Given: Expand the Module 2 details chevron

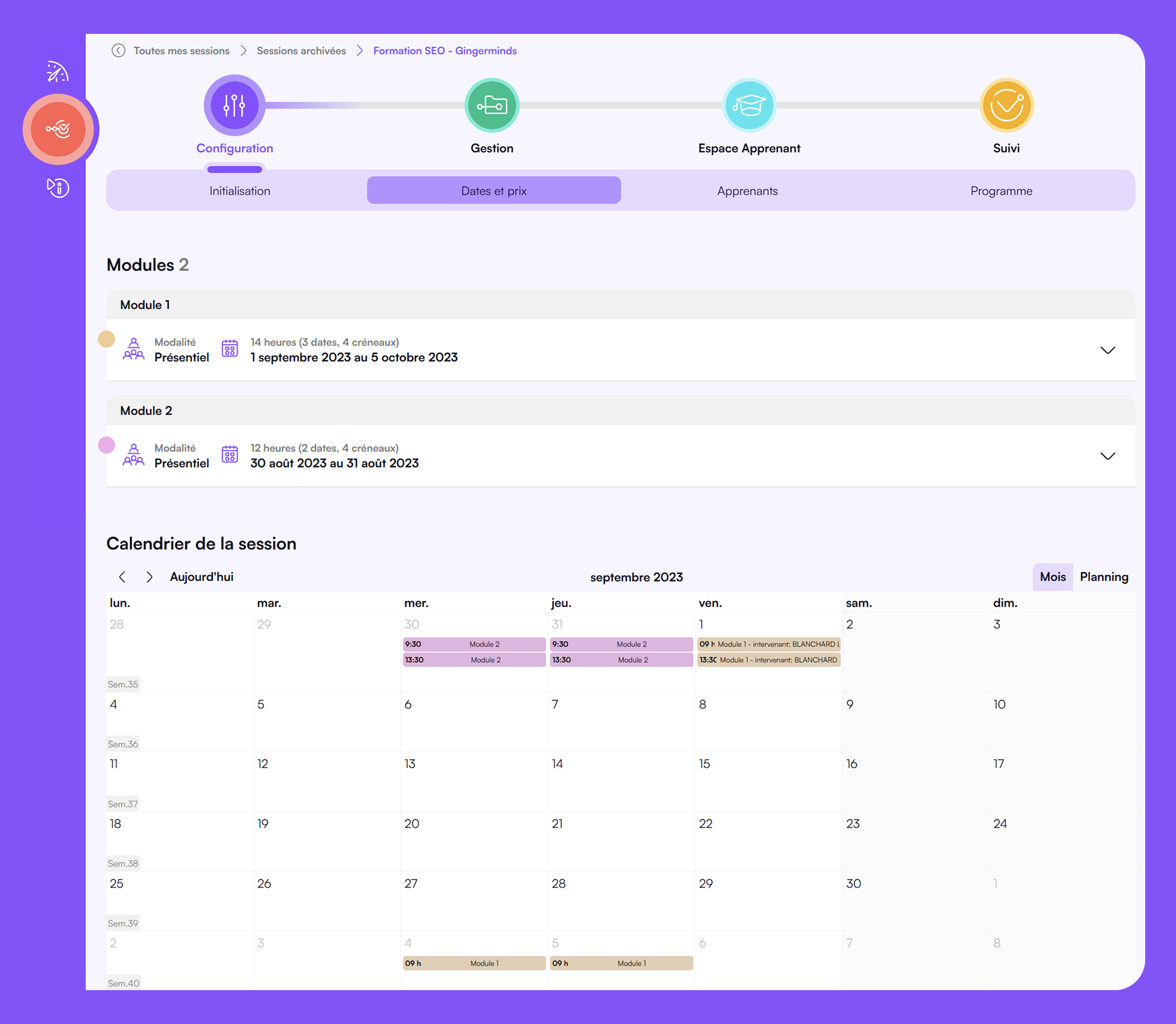Looking at the screenshot, I should point(1107,455).
